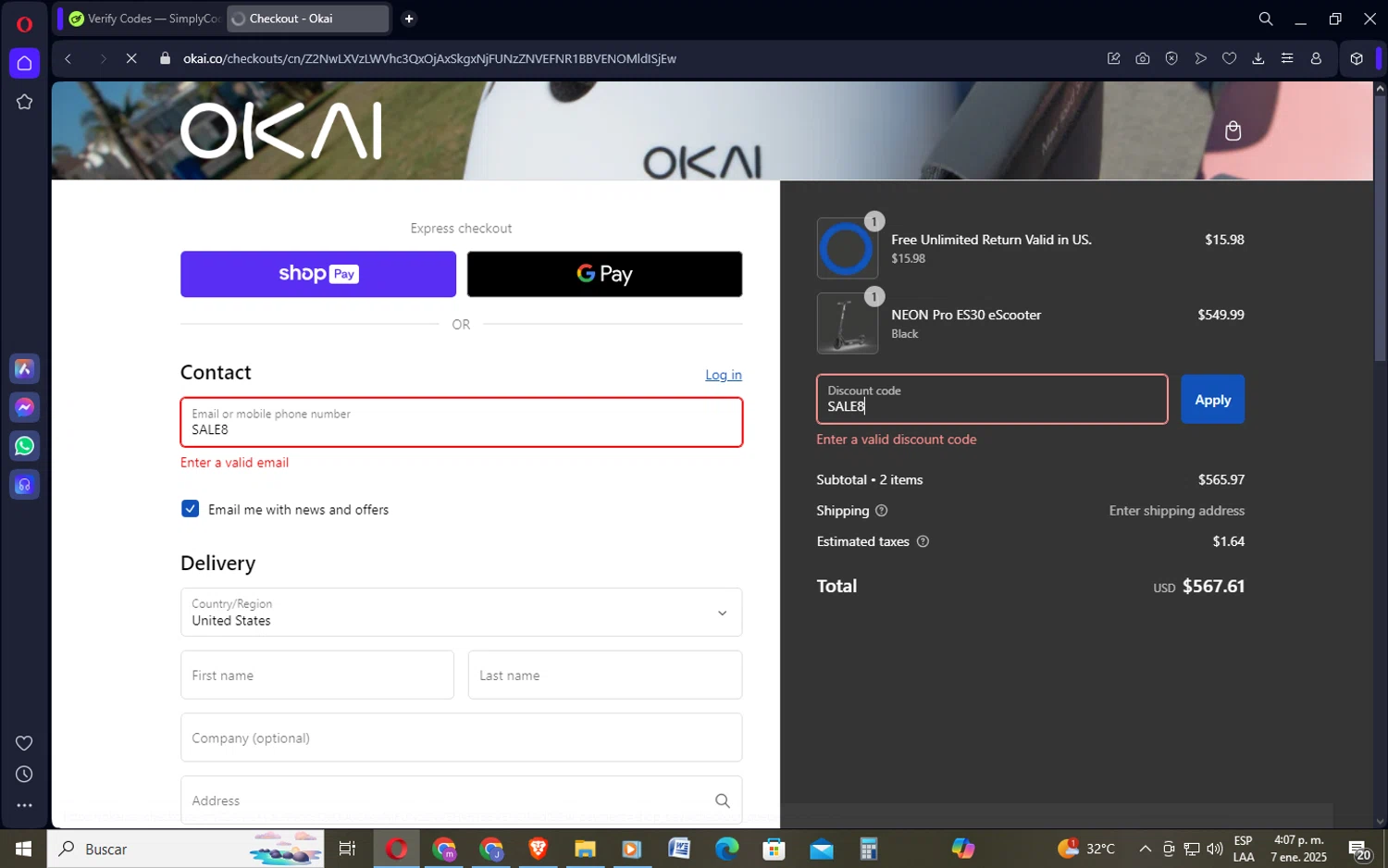Open Calculator from taskbar

868,849
